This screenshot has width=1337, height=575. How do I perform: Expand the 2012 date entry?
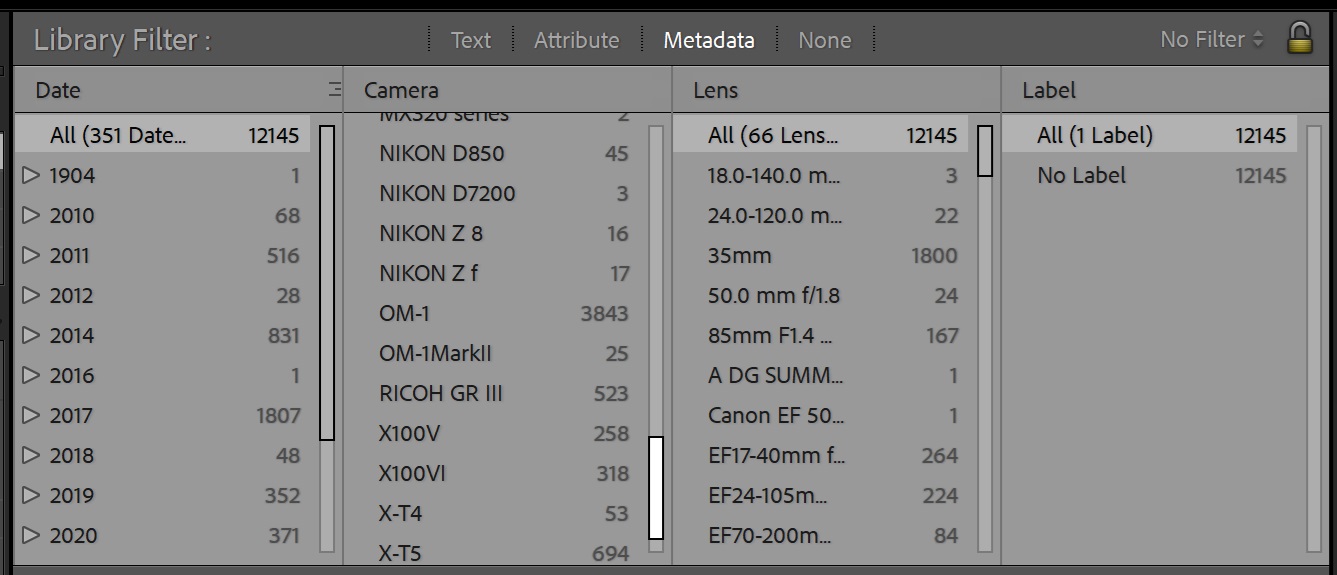point(31,295)
